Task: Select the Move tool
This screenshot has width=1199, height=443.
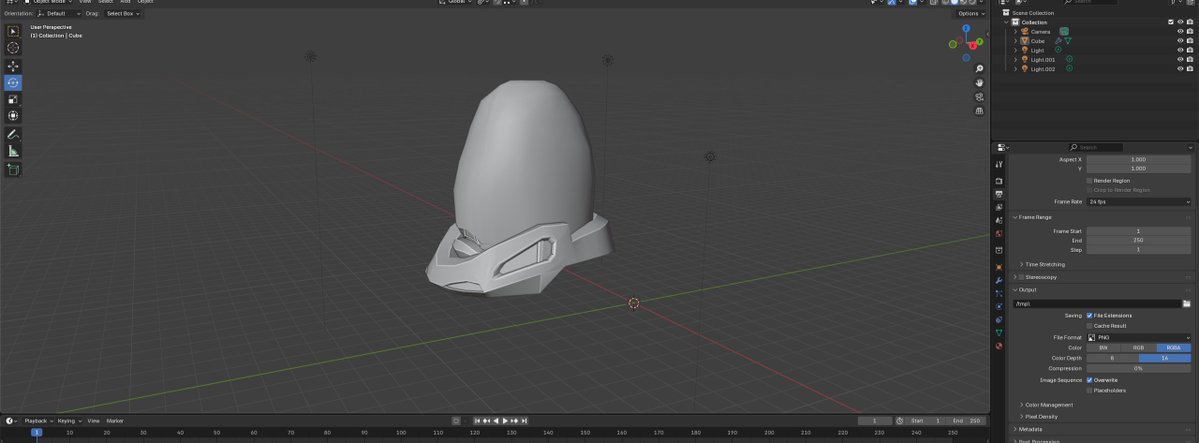Action: [x=13, y=67]
